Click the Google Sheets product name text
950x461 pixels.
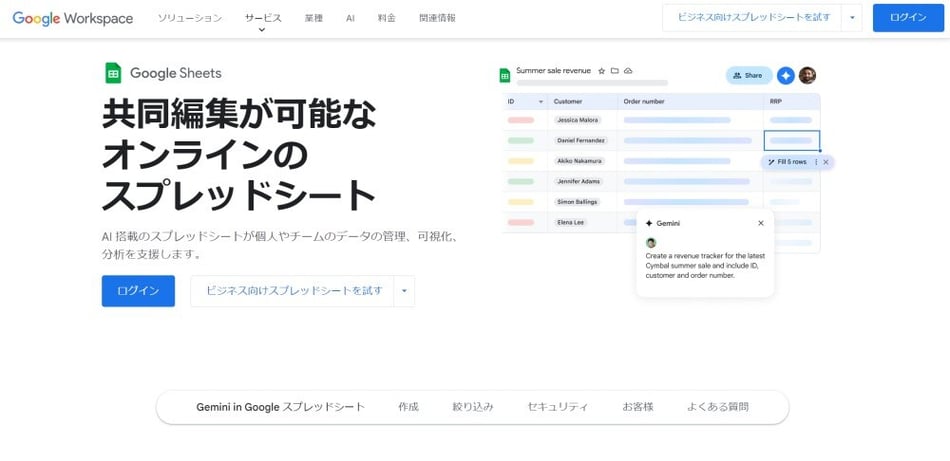tap(176, 73)
